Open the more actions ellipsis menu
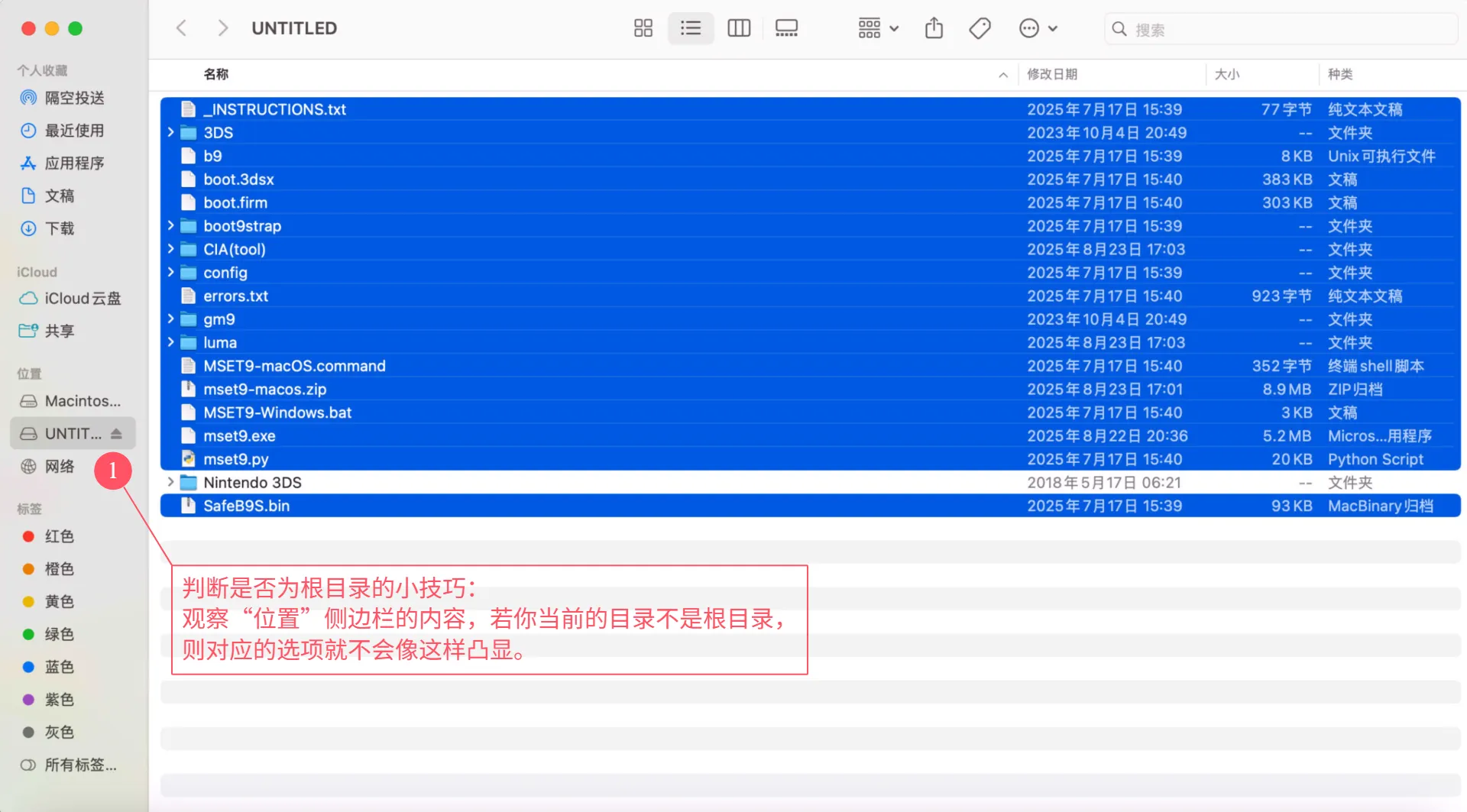This screenshot has height=812, width=1467. tap(1038, 28)
